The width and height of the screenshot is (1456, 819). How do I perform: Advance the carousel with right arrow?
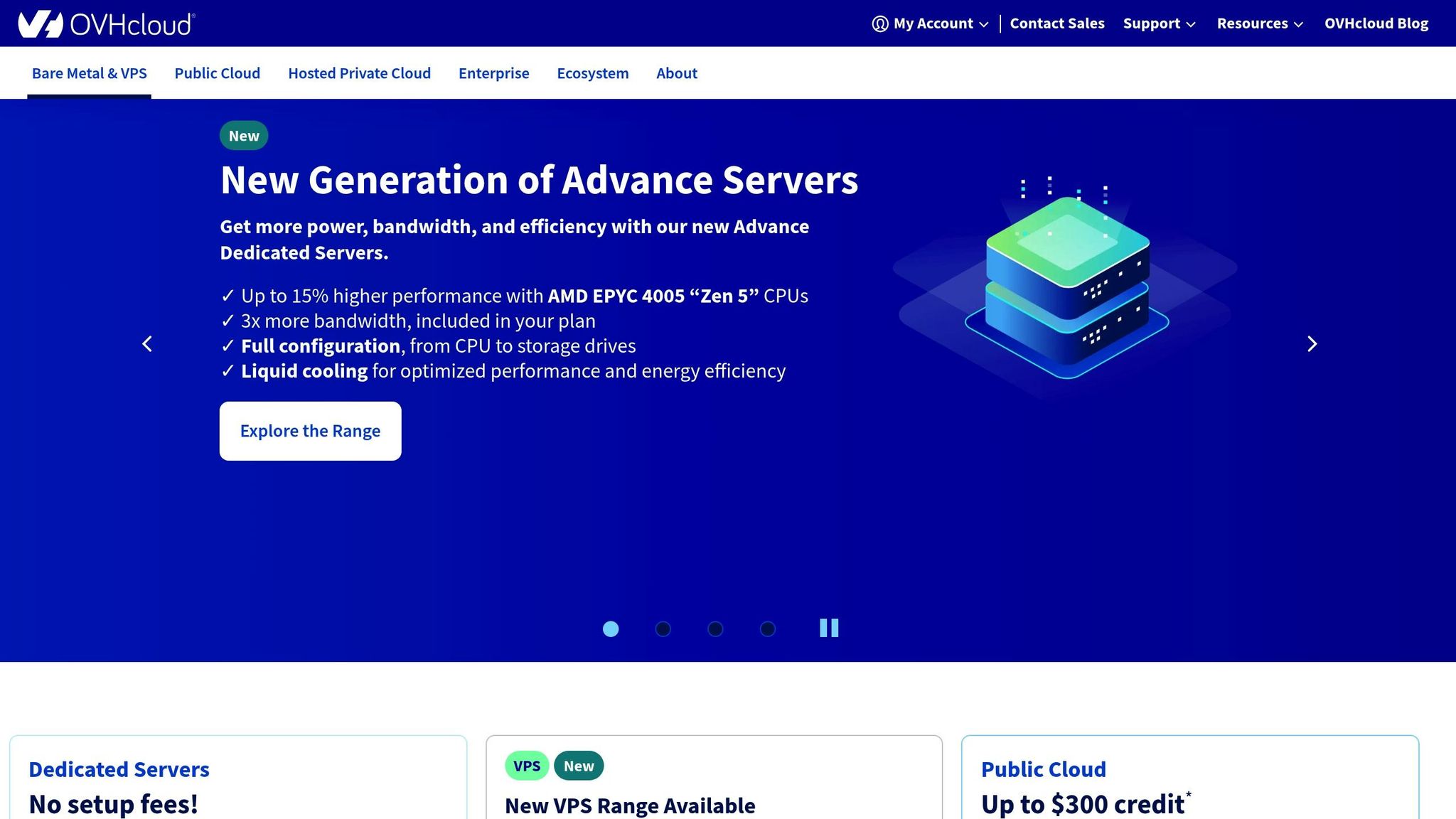[x=1312, y=343]
